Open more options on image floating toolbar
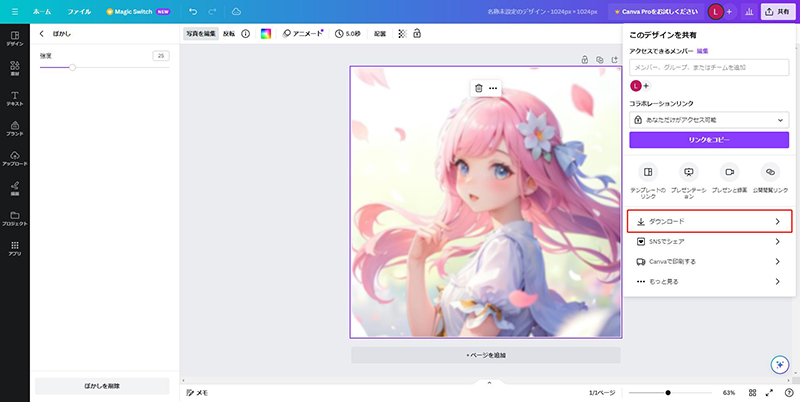 tap(493, 88)
